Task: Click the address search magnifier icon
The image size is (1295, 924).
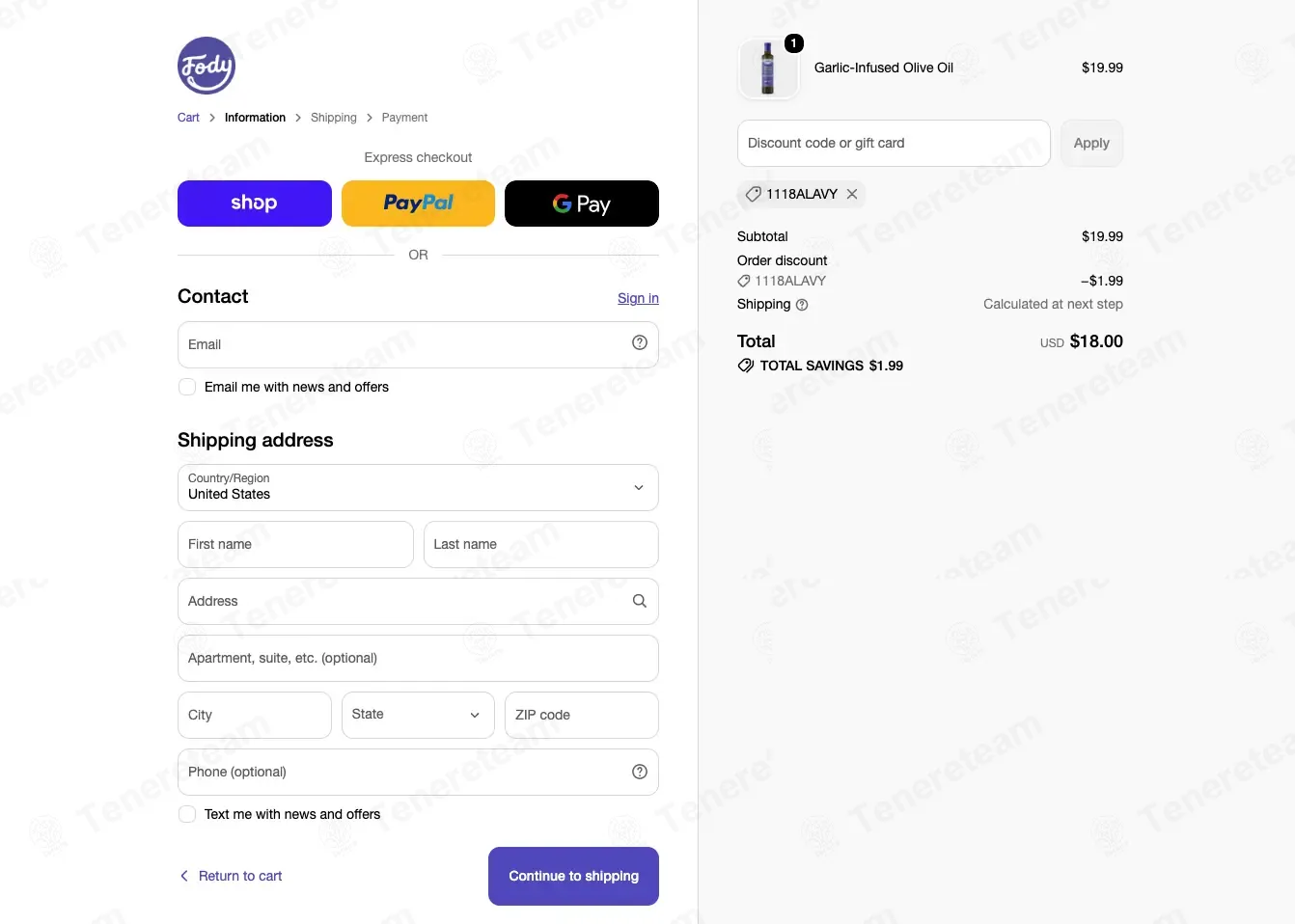Action: click(640, 601)
